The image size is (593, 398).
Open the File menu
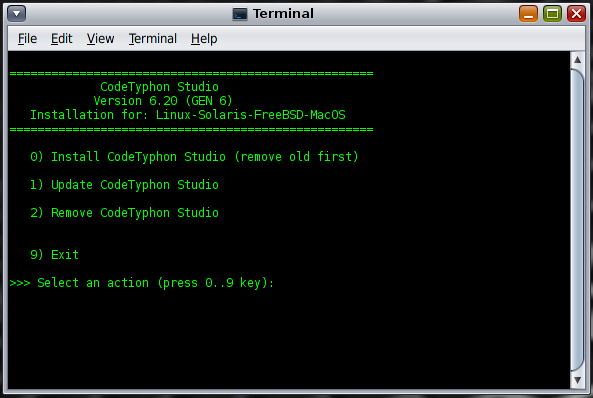click(x=27, y=39)
